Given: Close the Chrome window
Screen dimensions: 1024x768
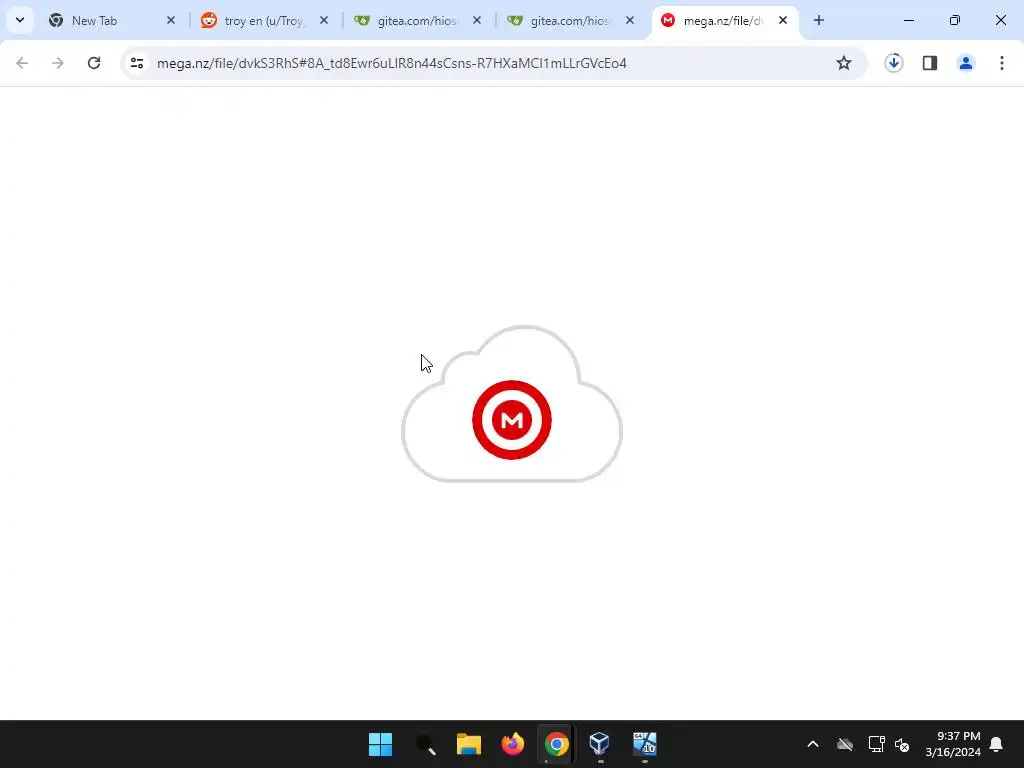Looking at the screenshot, I should [1000, 21].
